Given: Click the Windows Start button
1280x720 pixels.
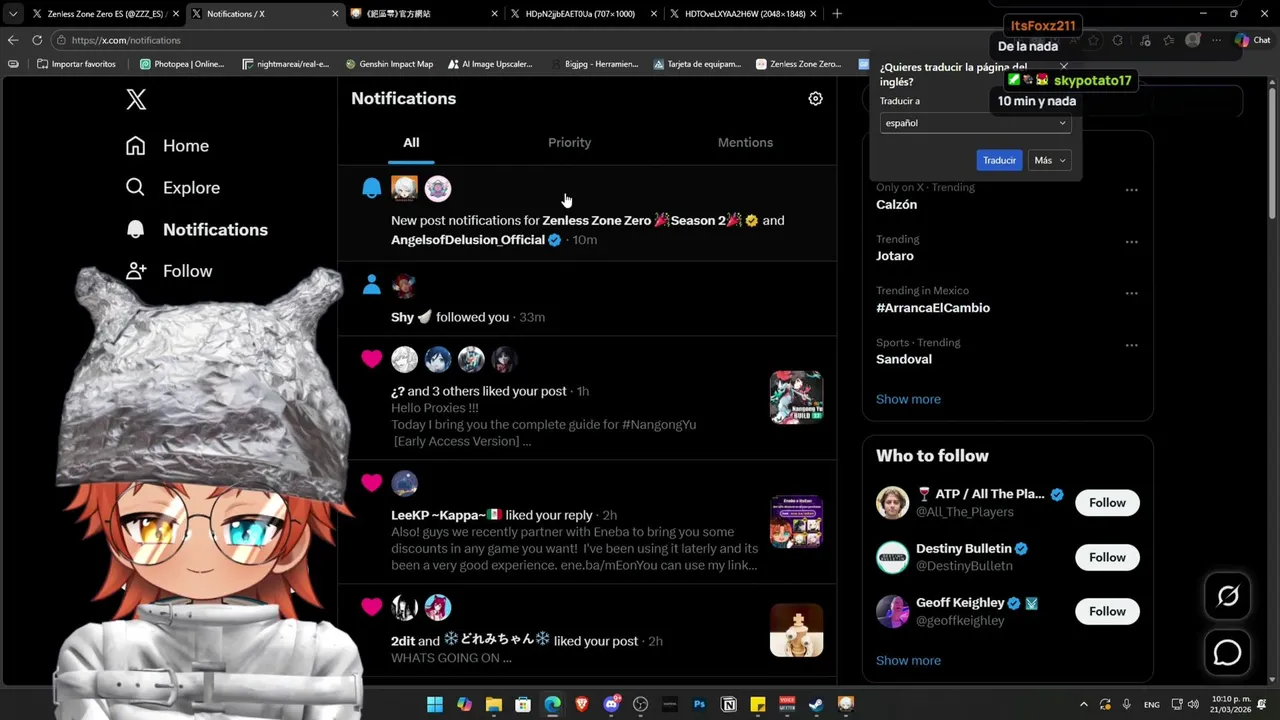Looking at the screenshot, I should [x=435, y=704].
